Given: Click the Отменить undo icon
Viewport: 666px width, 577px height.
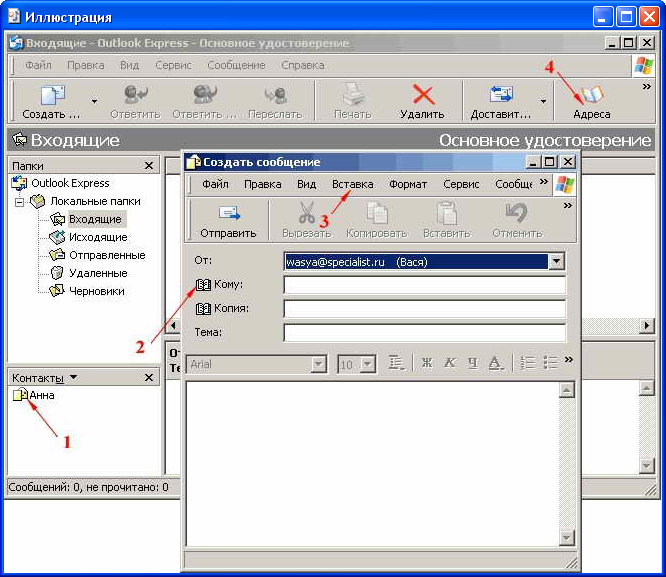Looking at the screenshot, I should click(516, 212).
